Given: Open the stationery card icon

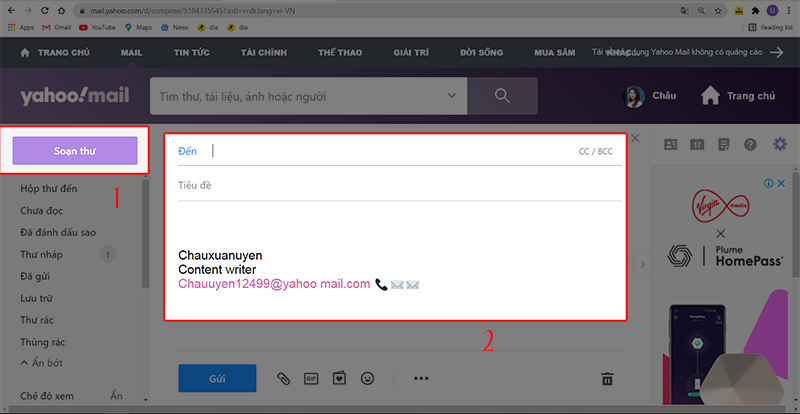Looking at the screenshot, I should (339, 378).
